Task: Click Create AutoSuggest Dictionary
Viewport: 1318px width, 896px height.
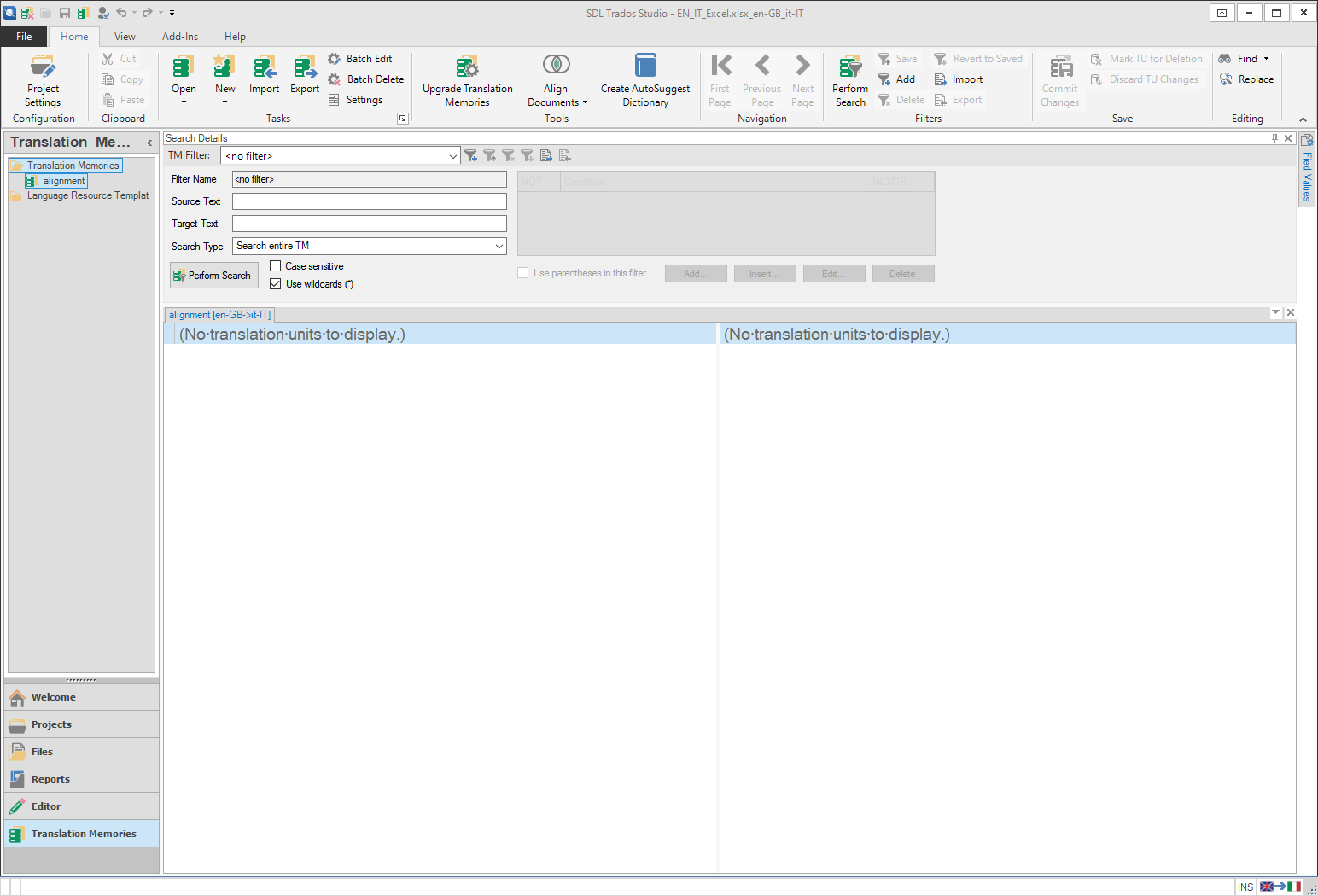Action: coord(645,81)
